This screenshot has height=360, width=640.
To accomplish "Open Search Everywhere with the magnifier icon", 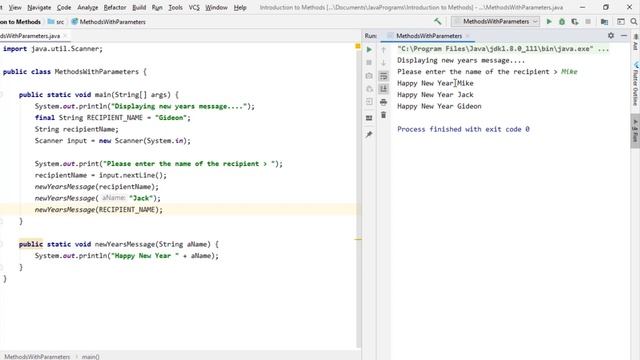I will [x=634, y=22].
